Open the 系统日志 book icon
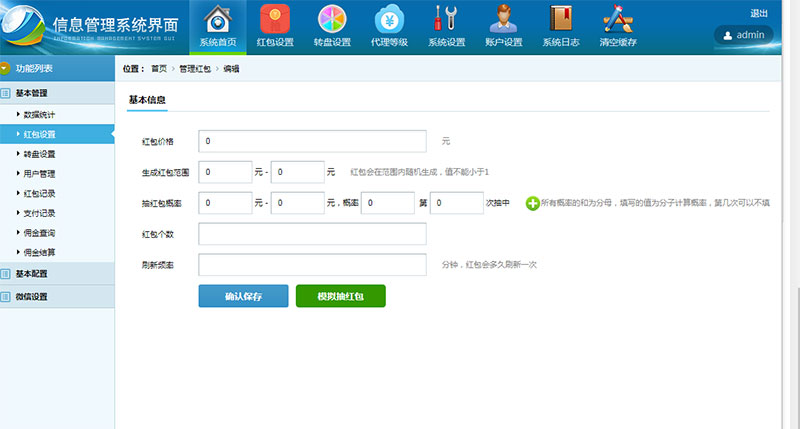This screenshot has height=429, width=800. coord(560,20)
